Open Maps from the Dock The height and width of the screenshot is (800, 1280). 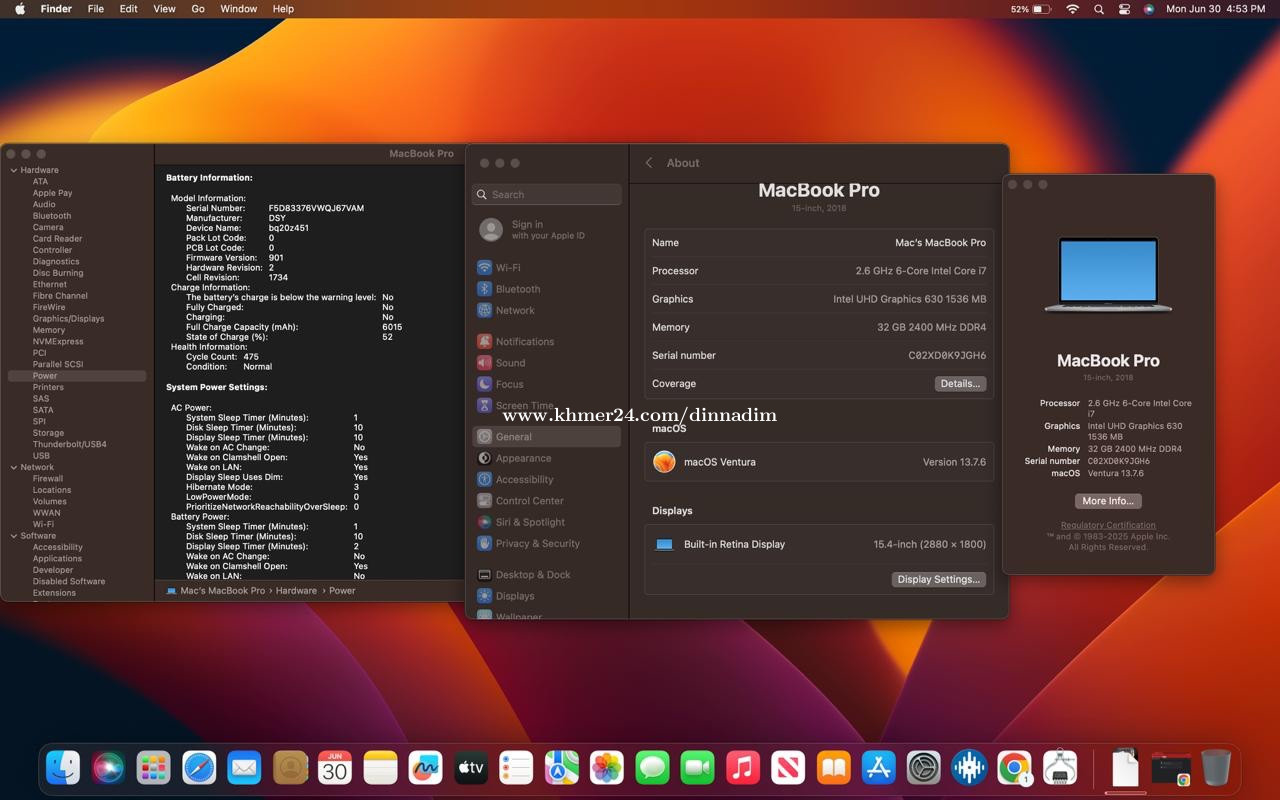(x=562, y=768)
